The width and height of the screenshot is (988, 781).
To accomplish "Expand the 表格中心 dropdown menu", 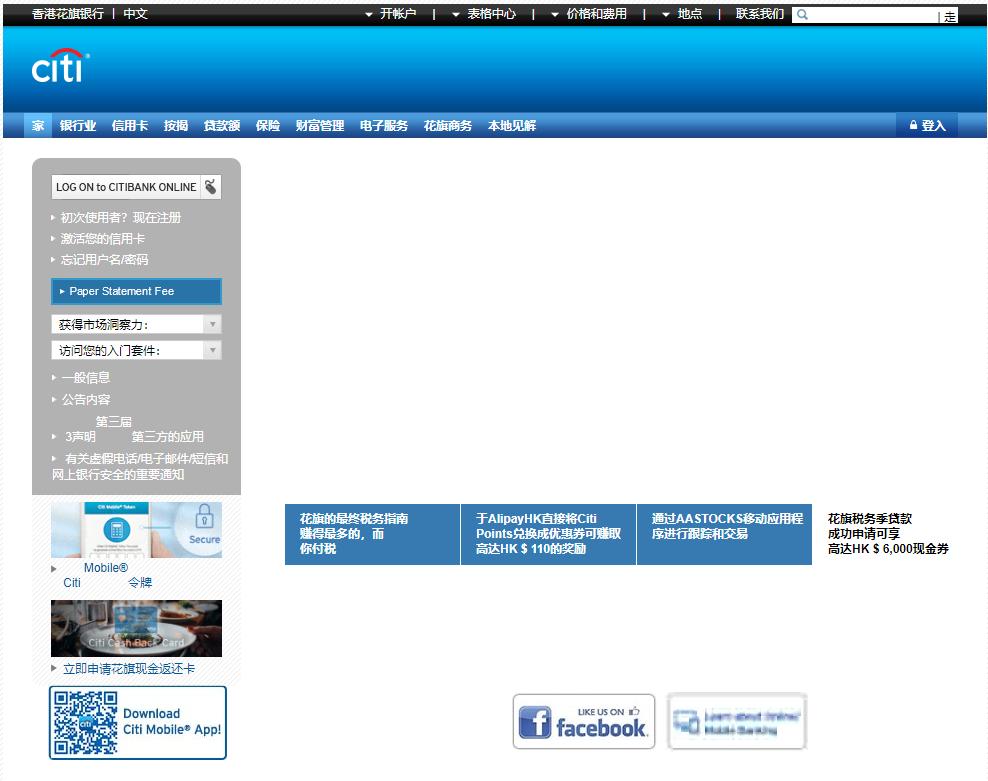I will (484, 14).
